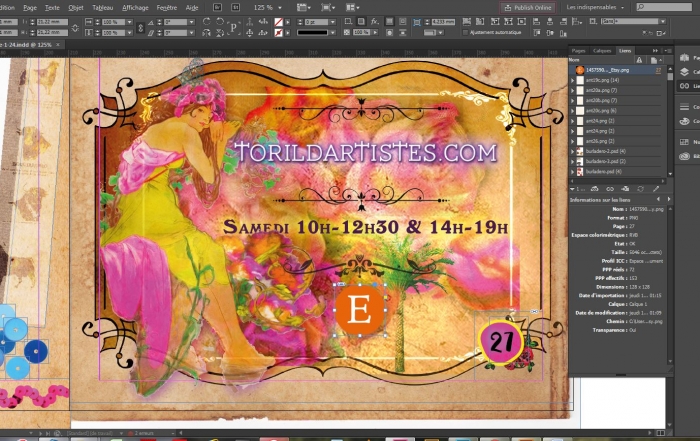
Task: Open the Aide menu
Action: click(192, 8)
